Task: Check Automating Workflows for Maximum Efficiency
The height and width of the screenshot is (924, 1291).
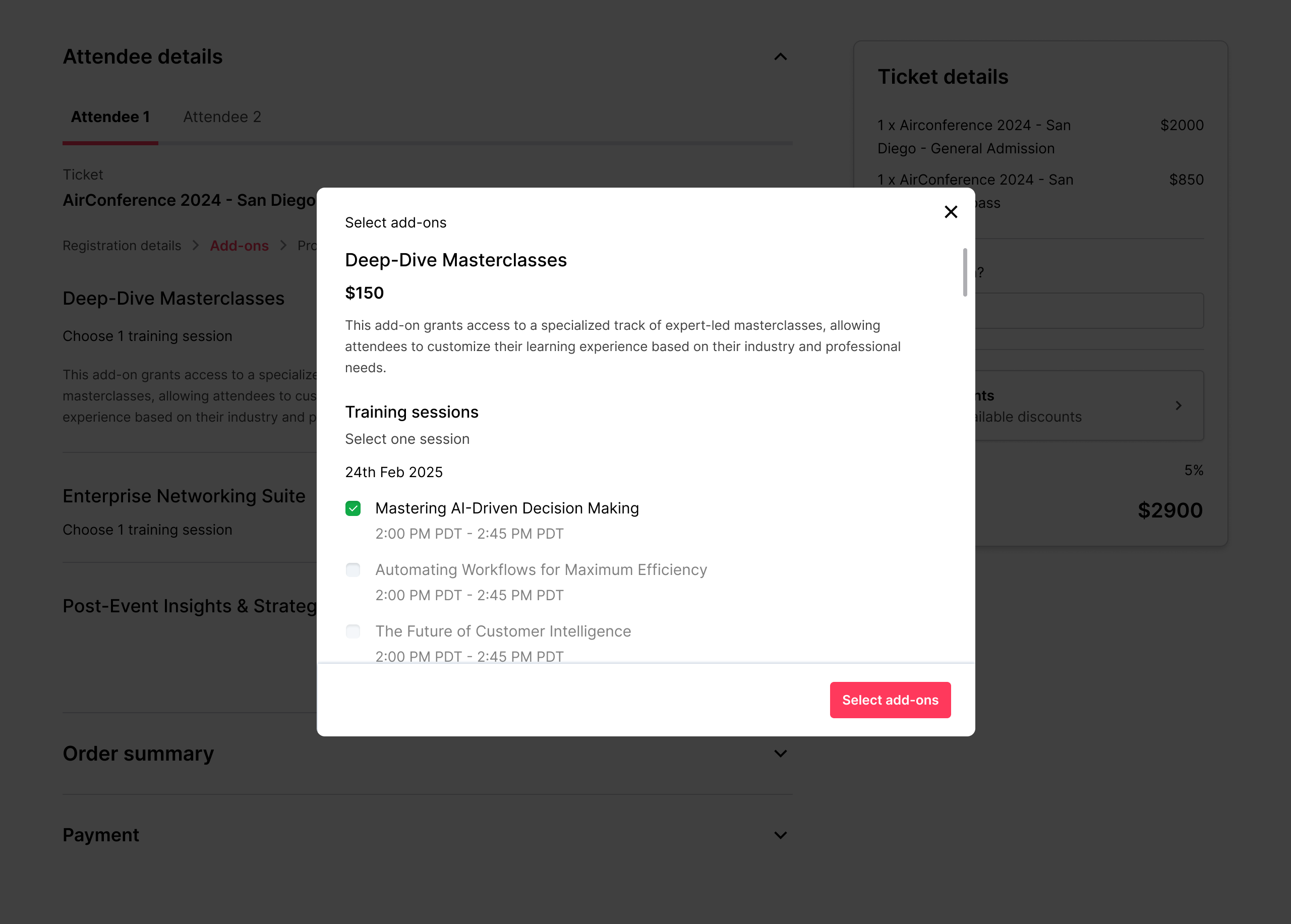Action: coord(353,569)
